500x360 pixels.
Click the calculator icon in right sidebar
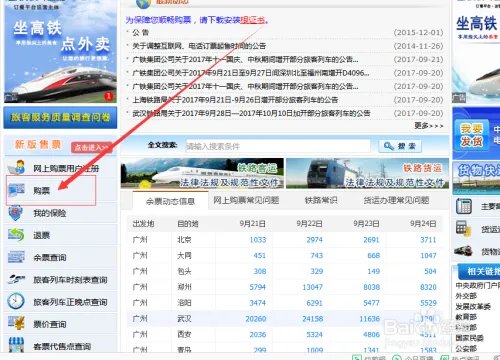click(x=463, y=229)
